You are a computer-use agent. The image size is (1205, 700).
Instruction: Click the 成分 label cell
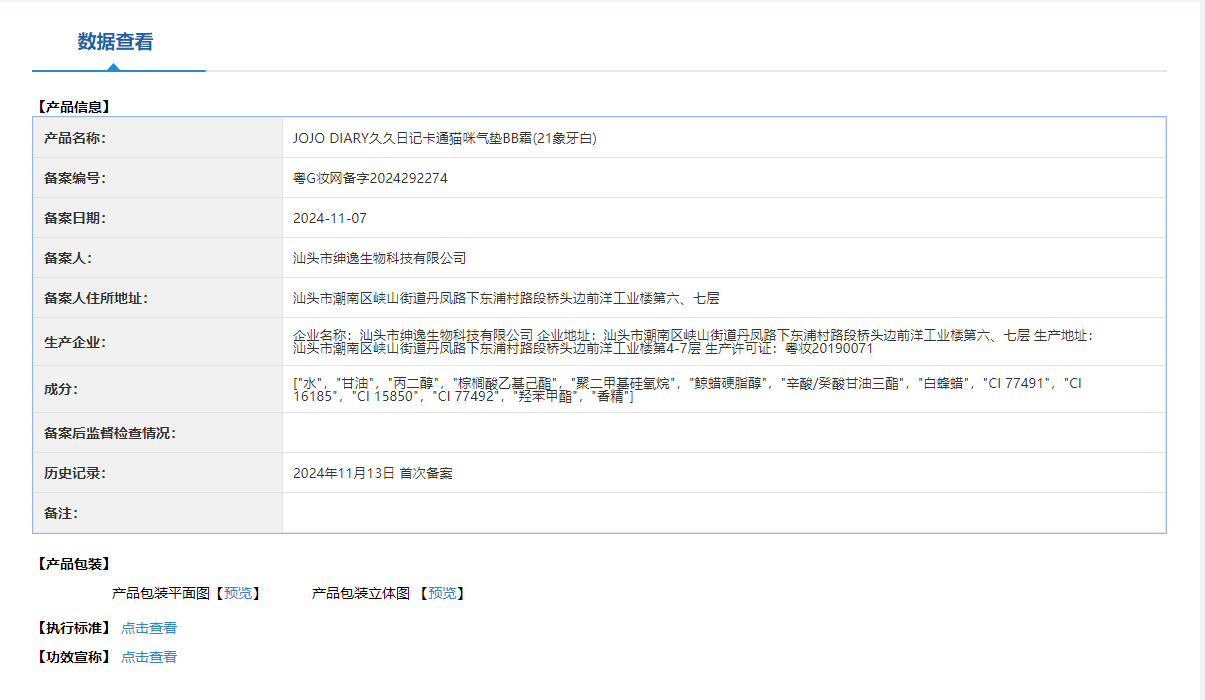(x=158, y=390)
